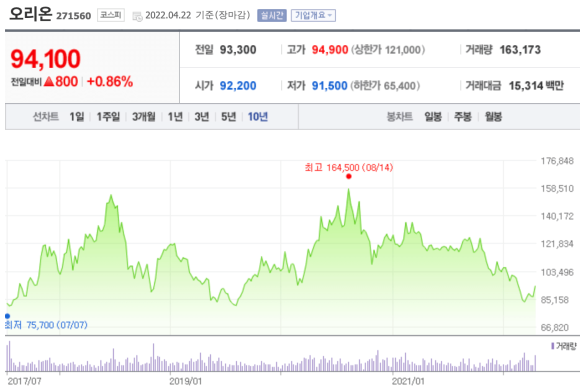Viewport: 580px width, 392px height.
Task: Click the upper limit price 121,000
Action: tap(403, 50)
